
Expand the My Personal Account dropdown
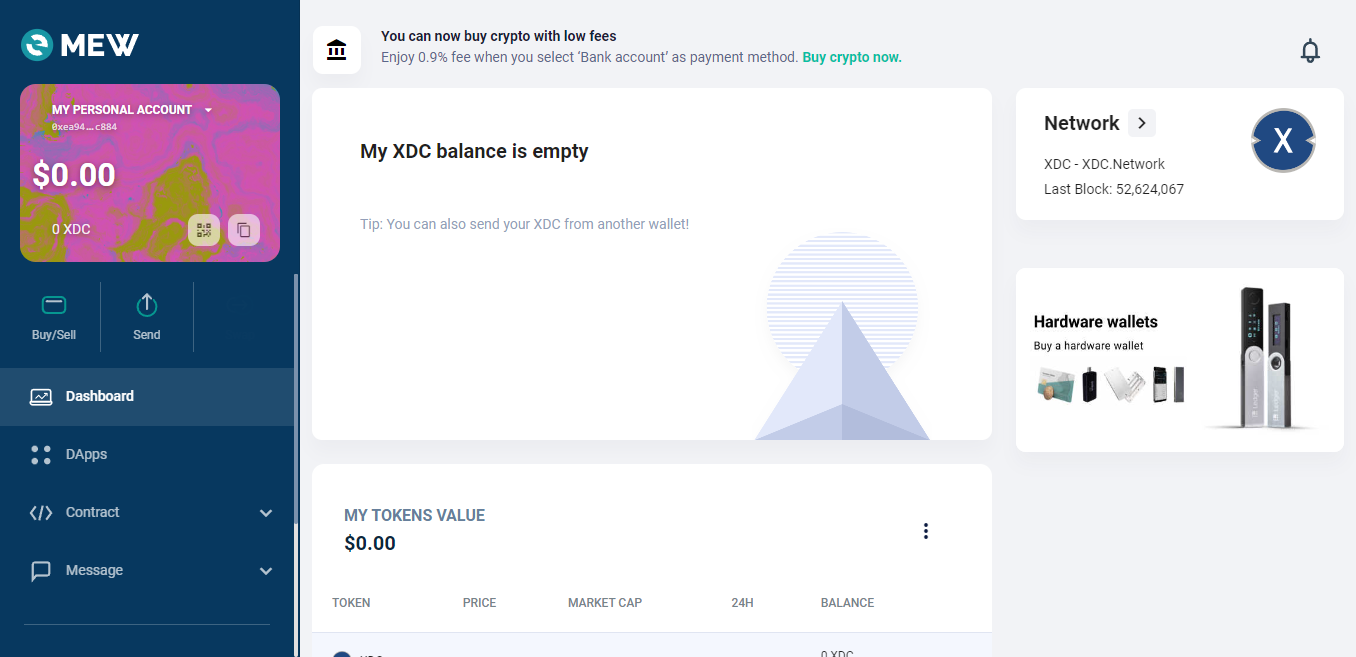(x=208, y=110)
